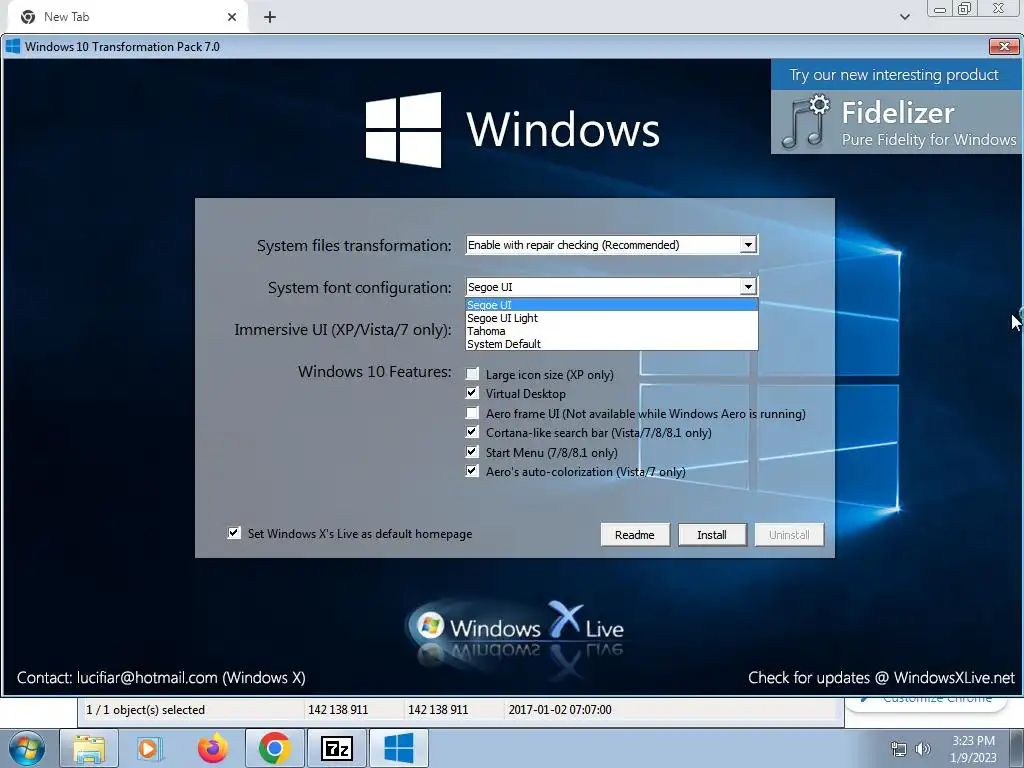
Task: Disable Aero's auto-colorization checkbox
Action: (472, 471)
